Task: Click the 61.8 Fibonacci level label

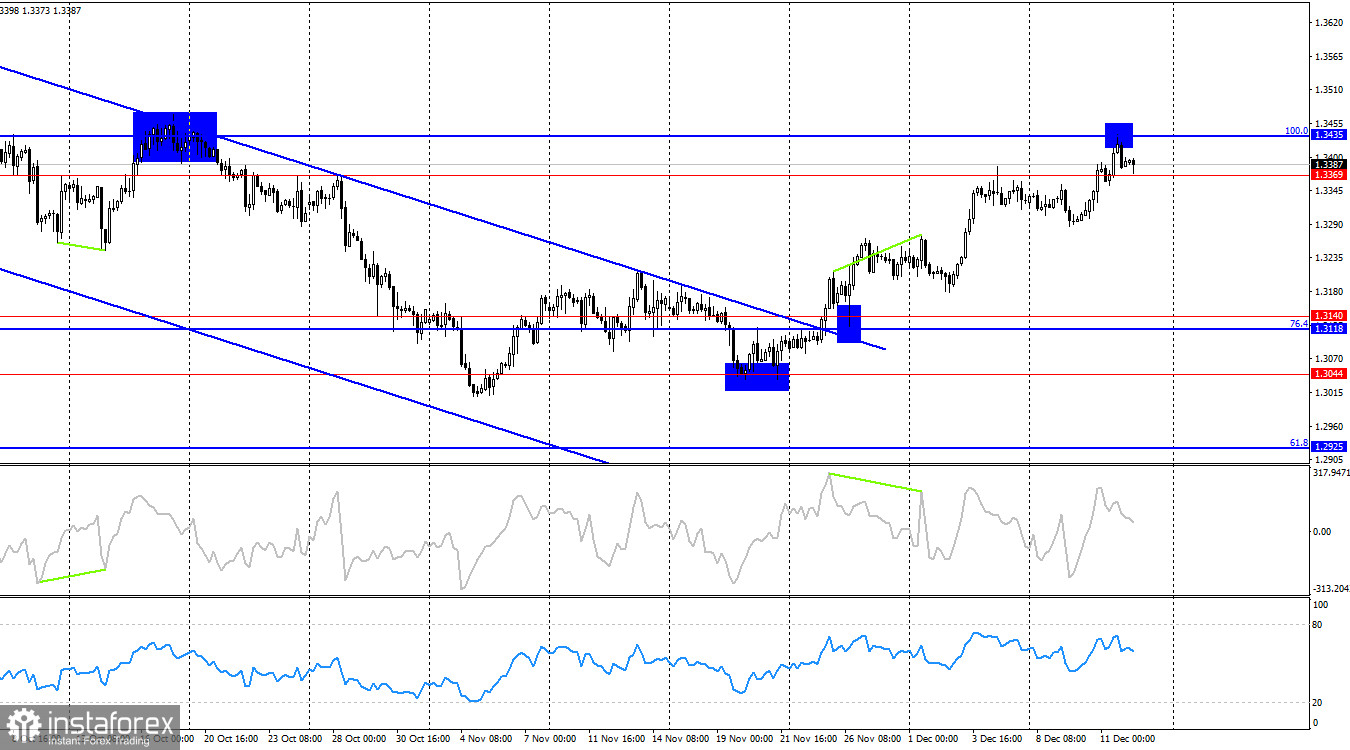Action: [1299, 442]
